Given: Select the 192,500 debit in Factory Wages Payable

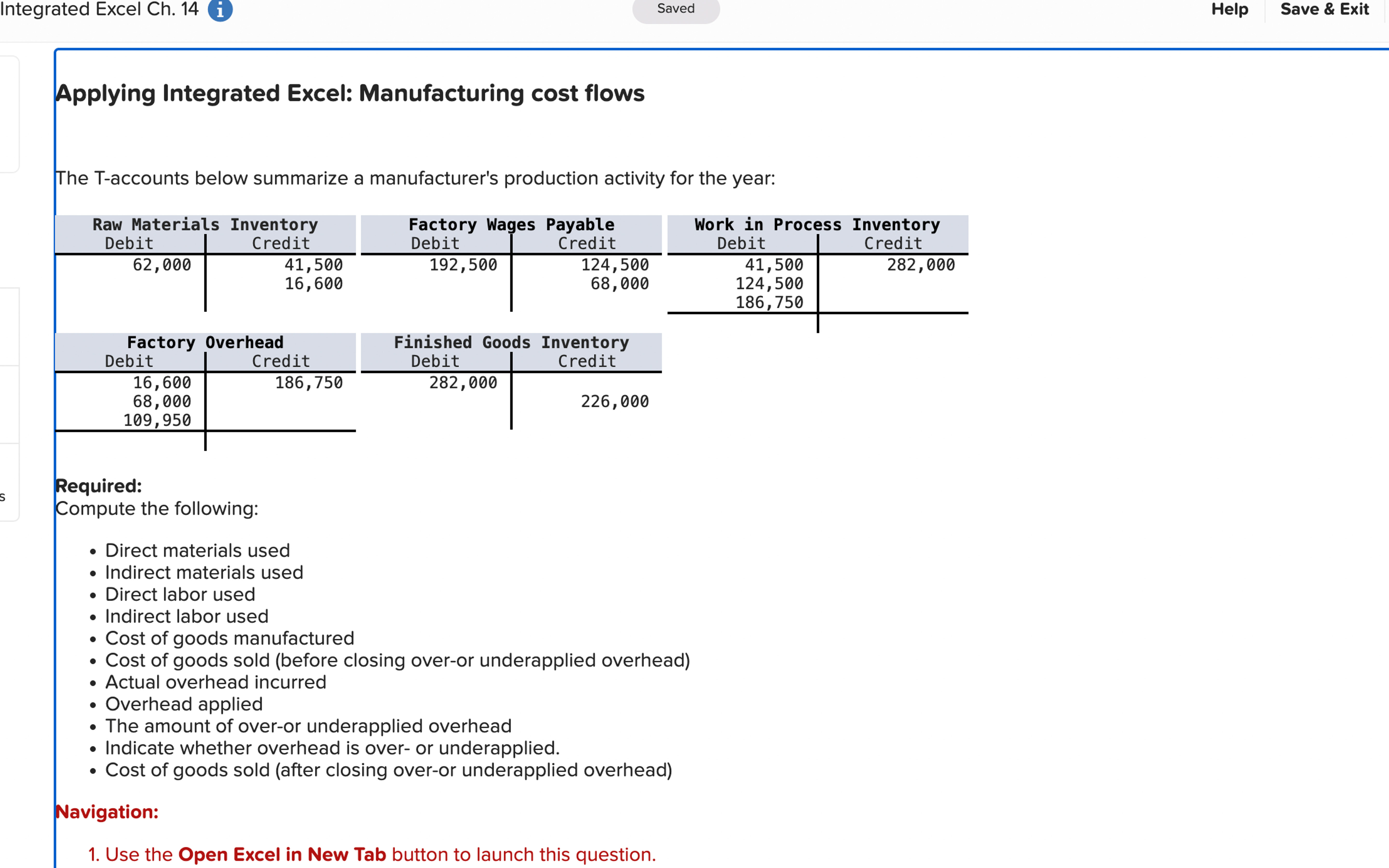Looking at the screenshot, I should 463,265.
